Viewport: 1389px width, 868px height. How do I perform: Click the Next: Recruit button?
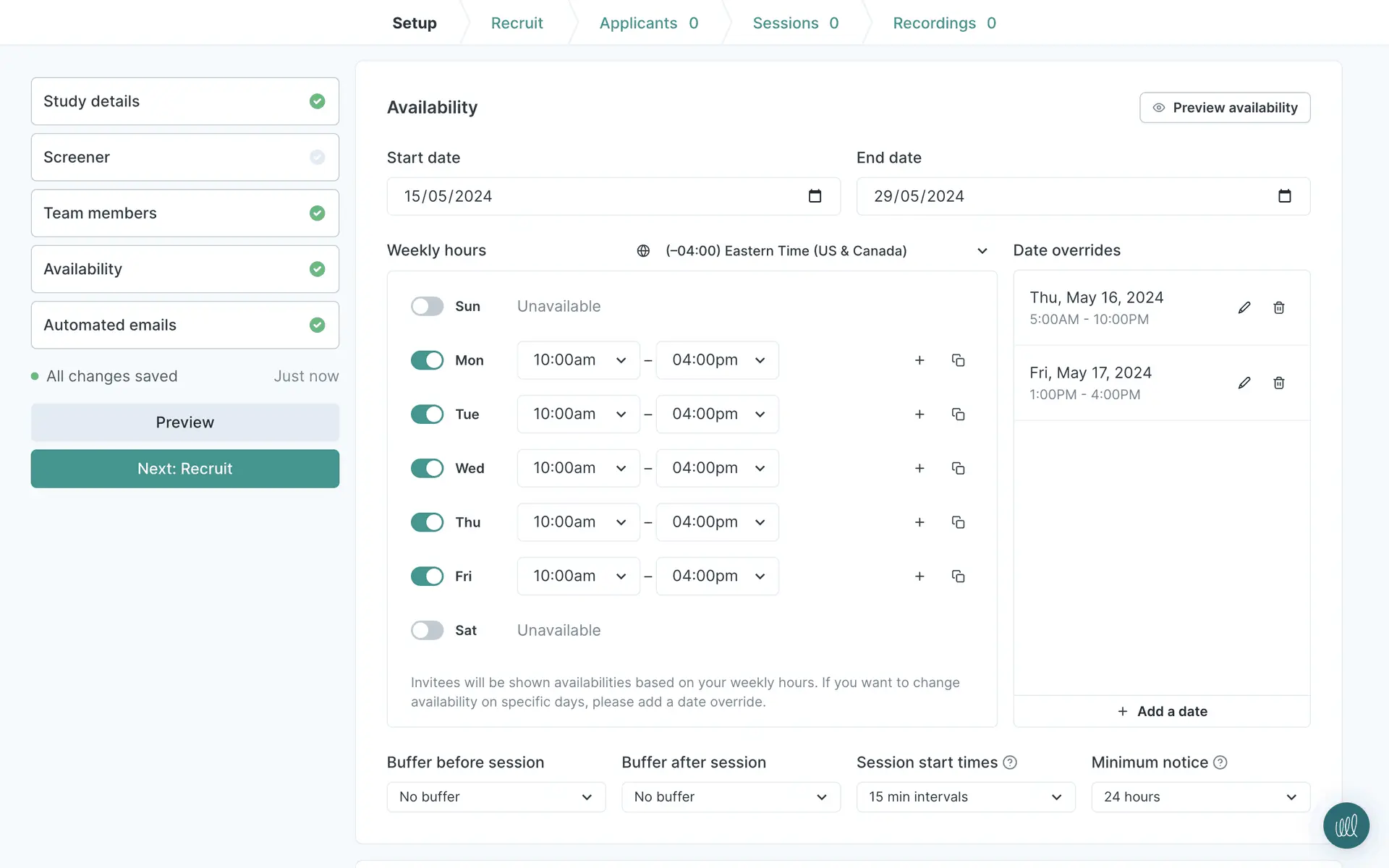pyautogui.click(x=184, y=469)
